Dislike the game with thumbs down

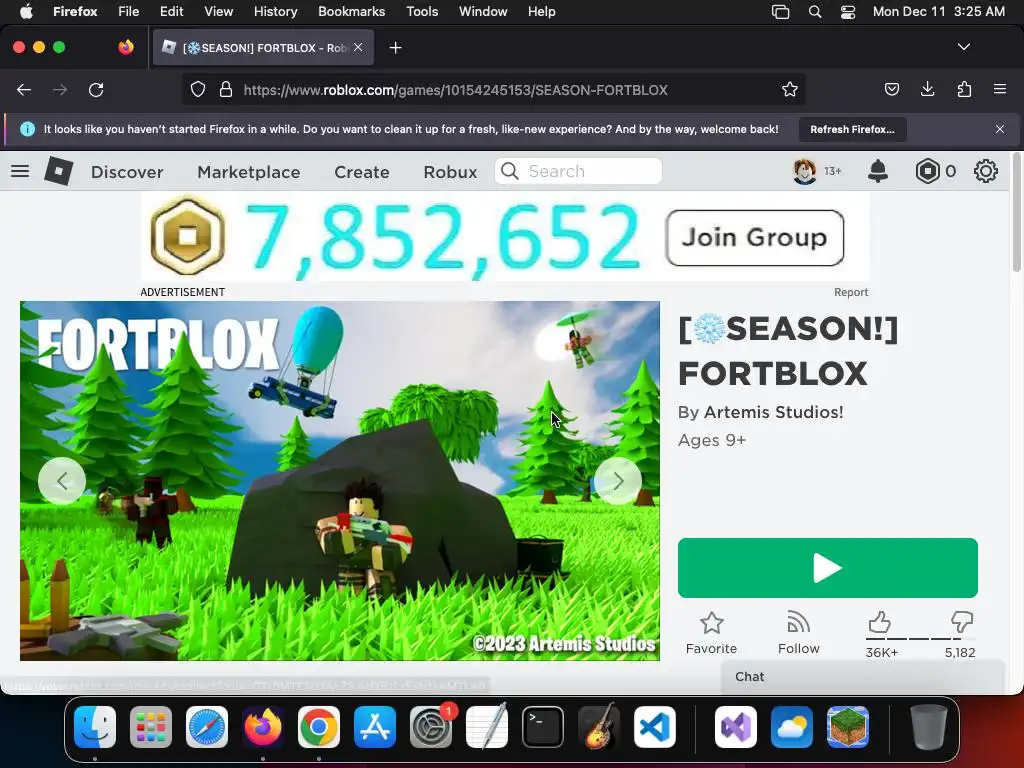(x=961, y=621)
